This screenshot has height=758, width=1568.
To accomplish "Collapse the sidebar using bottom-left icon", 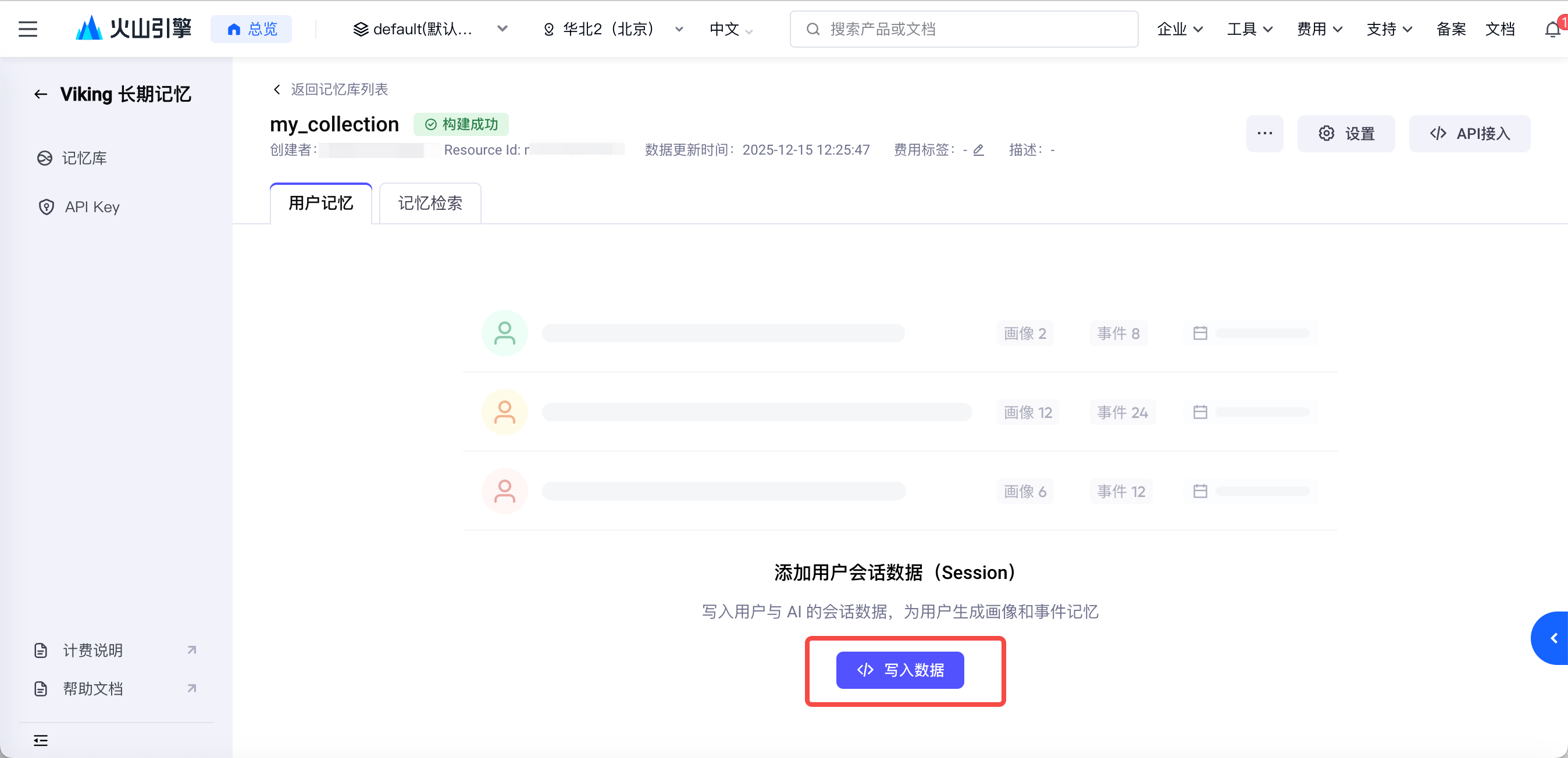I will (41, 741).
